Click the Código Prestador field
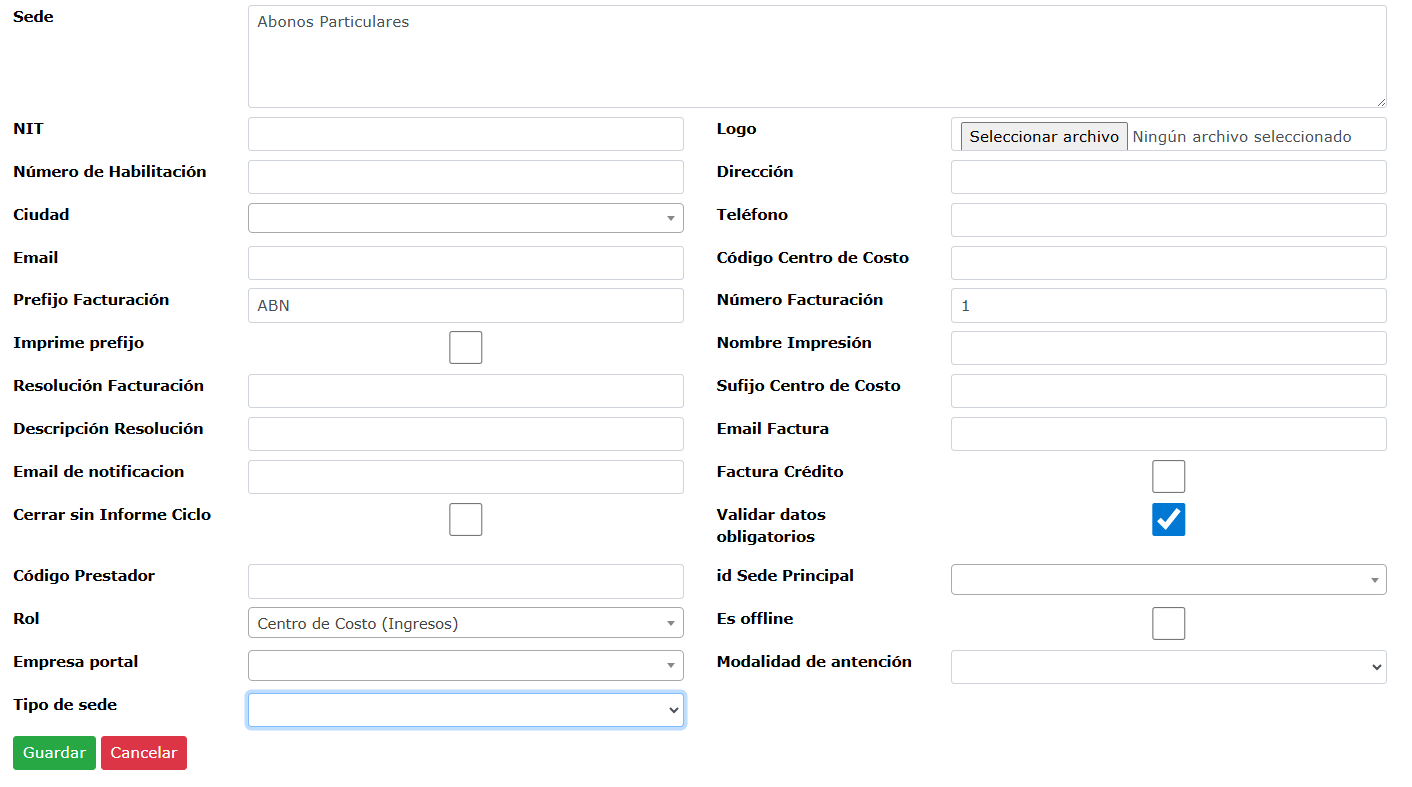1412x787 pixels. [466, 581]
